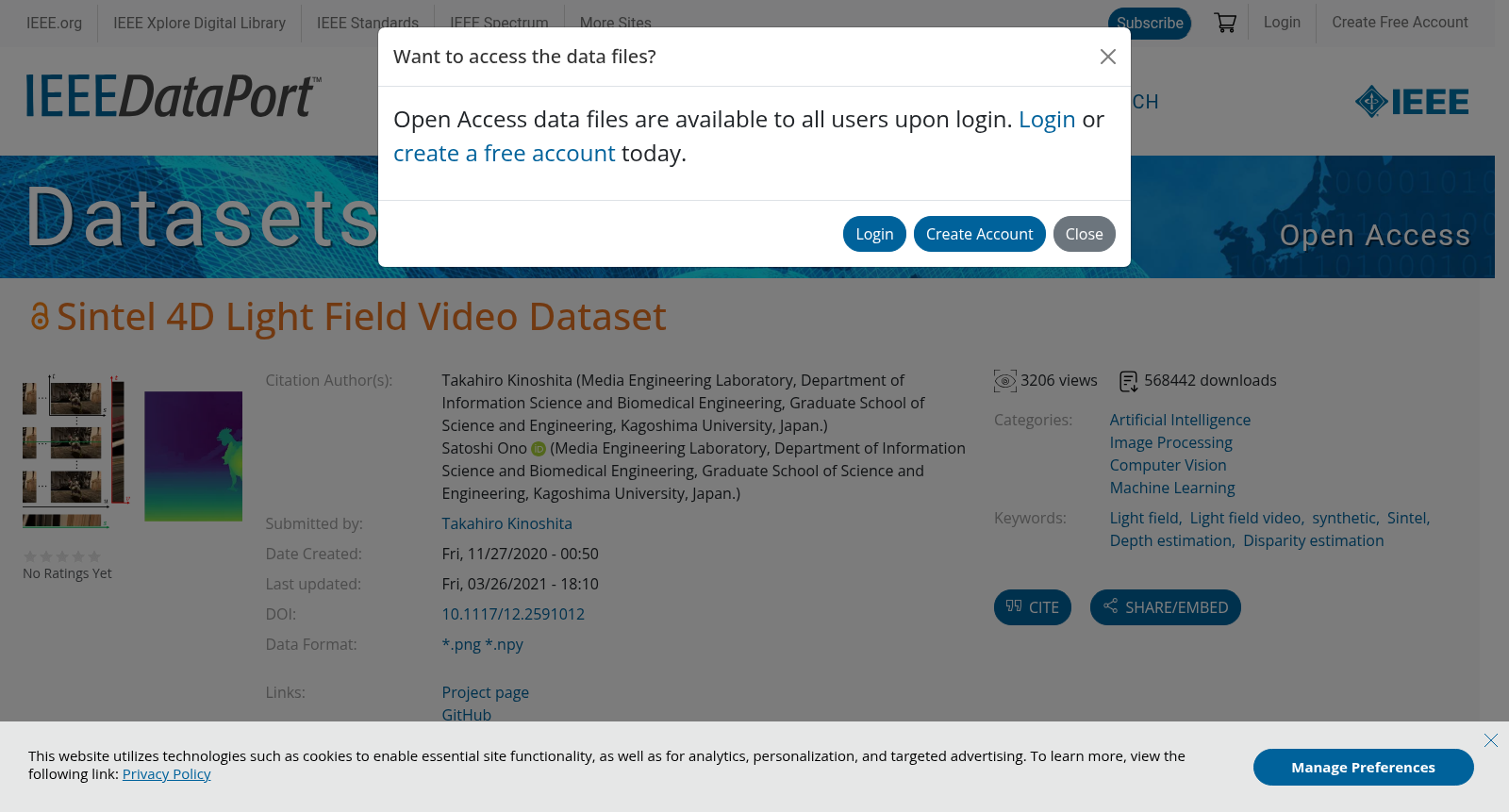The width and height of the screenshot is (1509, 812).
Task: Click the 'Disparity estimation' keyword
Action: coord(1314,541)
